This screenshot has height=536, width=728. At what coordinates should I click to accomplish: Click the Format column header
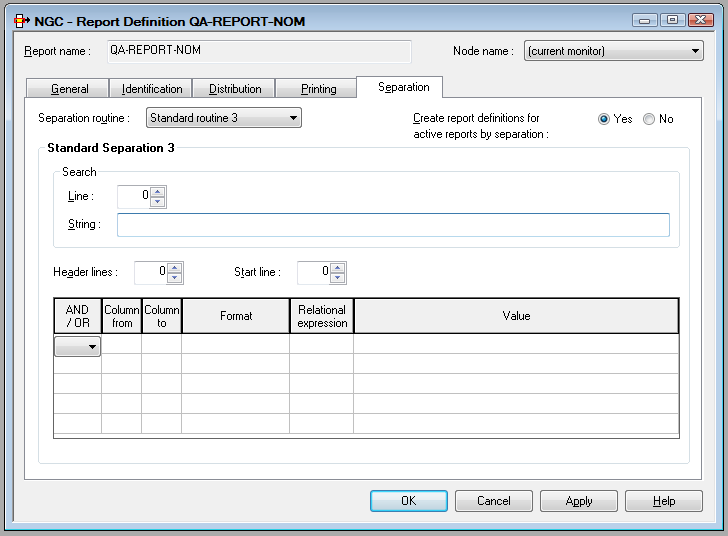[x=236, y=316]
